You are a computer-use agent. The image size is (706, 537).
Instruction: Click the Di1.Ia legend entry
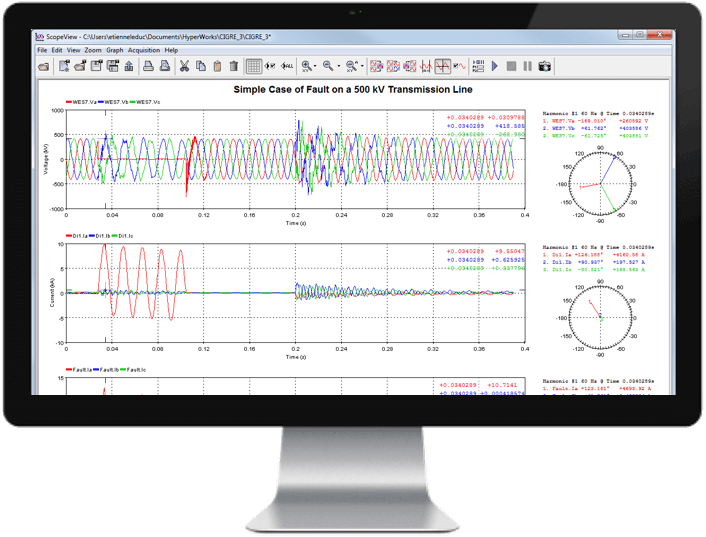77,236
